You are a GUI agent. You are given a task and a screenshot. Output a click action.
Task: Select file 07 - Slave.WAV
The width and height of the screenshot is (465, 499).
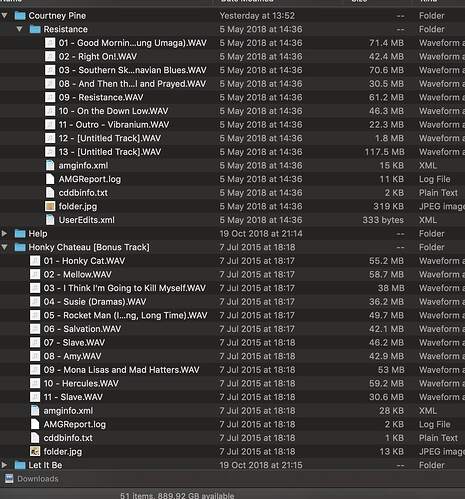pyautogui.click(x=74, y=343)
